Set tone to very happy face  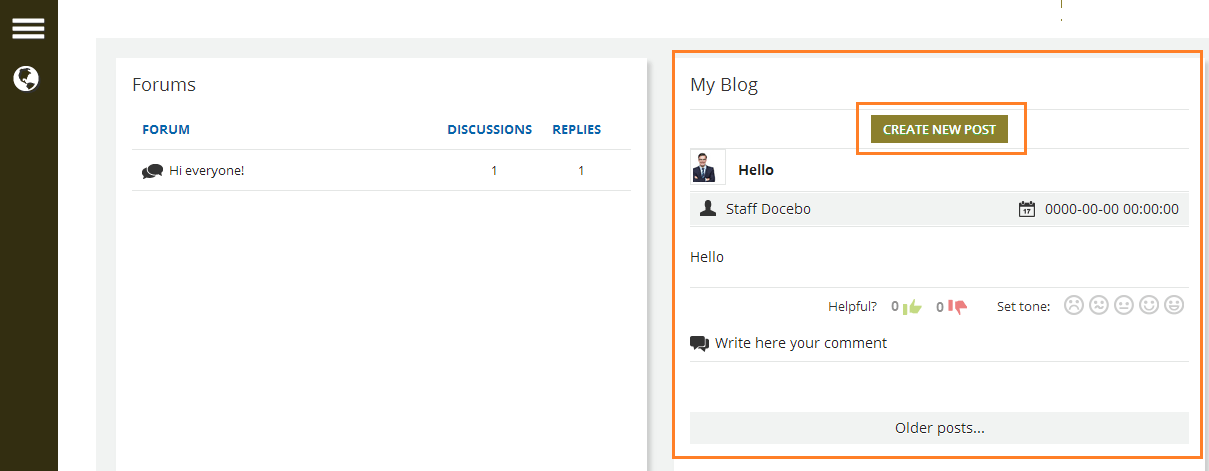pos(1174,305)
